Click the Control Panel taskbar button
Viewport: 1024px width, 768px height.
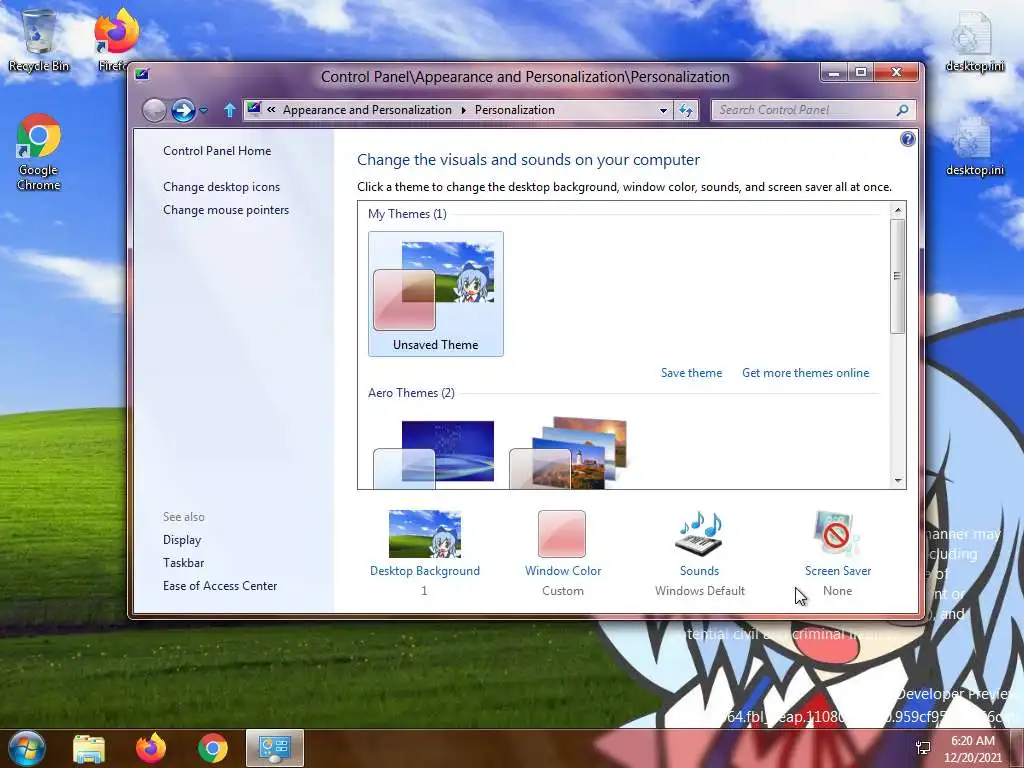275,748
